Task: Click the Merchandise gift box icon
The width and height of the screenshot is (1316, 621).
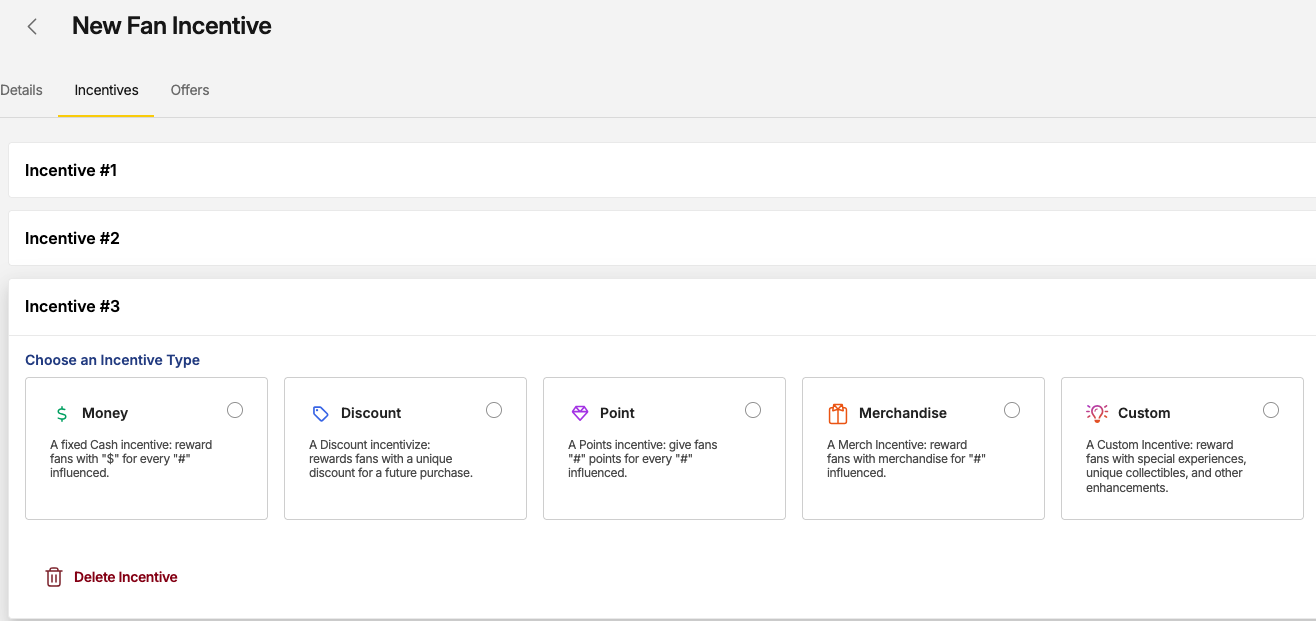Action: click(838, 414)
